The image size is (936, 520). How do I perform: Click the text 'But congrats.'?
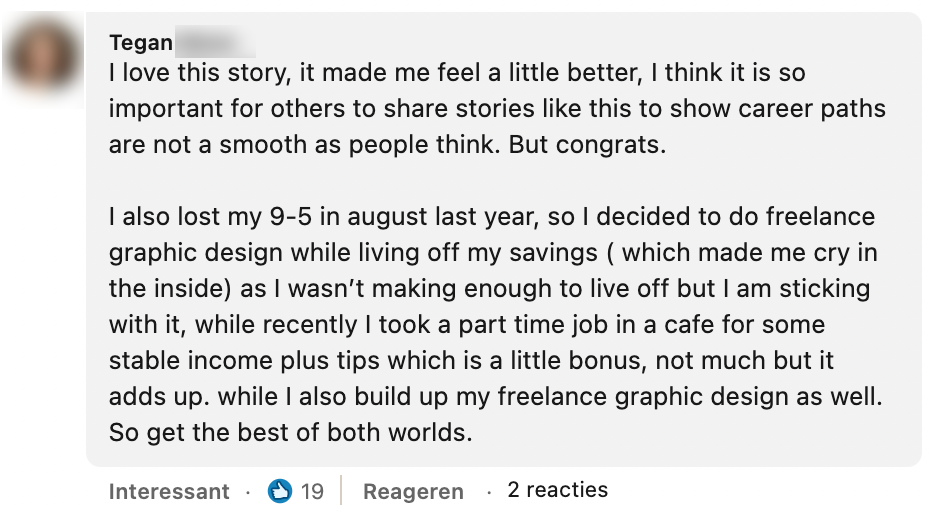586,145
